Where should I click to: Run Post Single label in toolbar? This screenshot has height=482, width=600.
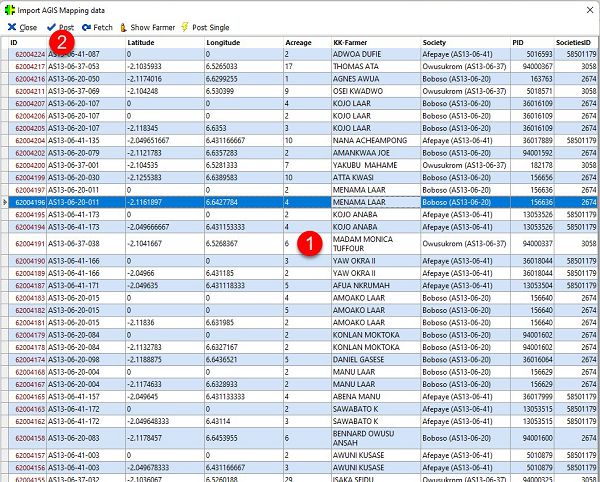click(210, 27)
